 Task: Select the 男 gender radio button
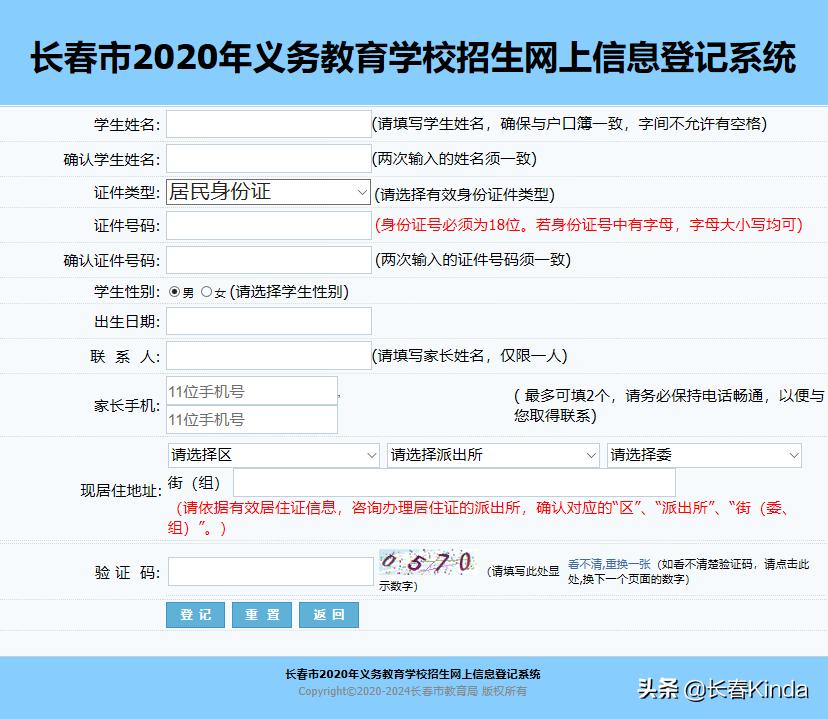tap(174, 292)
